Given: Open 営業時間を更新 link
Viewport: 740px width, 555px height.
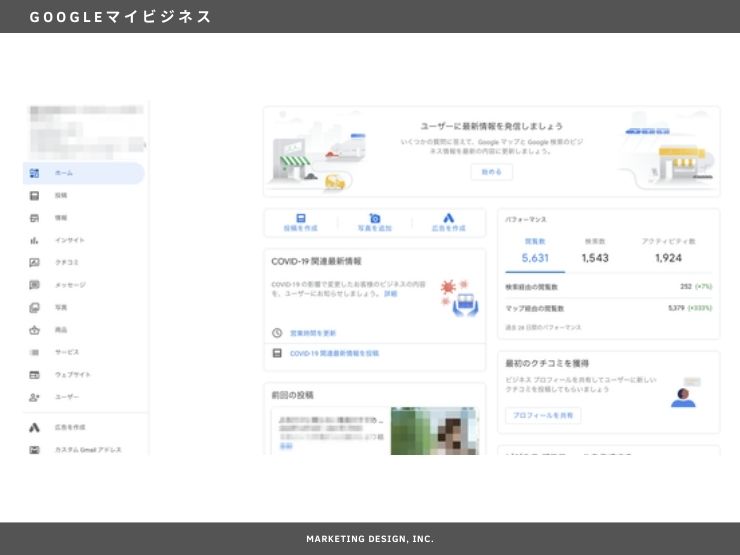Looking at the screenshot, I should 313,332.
